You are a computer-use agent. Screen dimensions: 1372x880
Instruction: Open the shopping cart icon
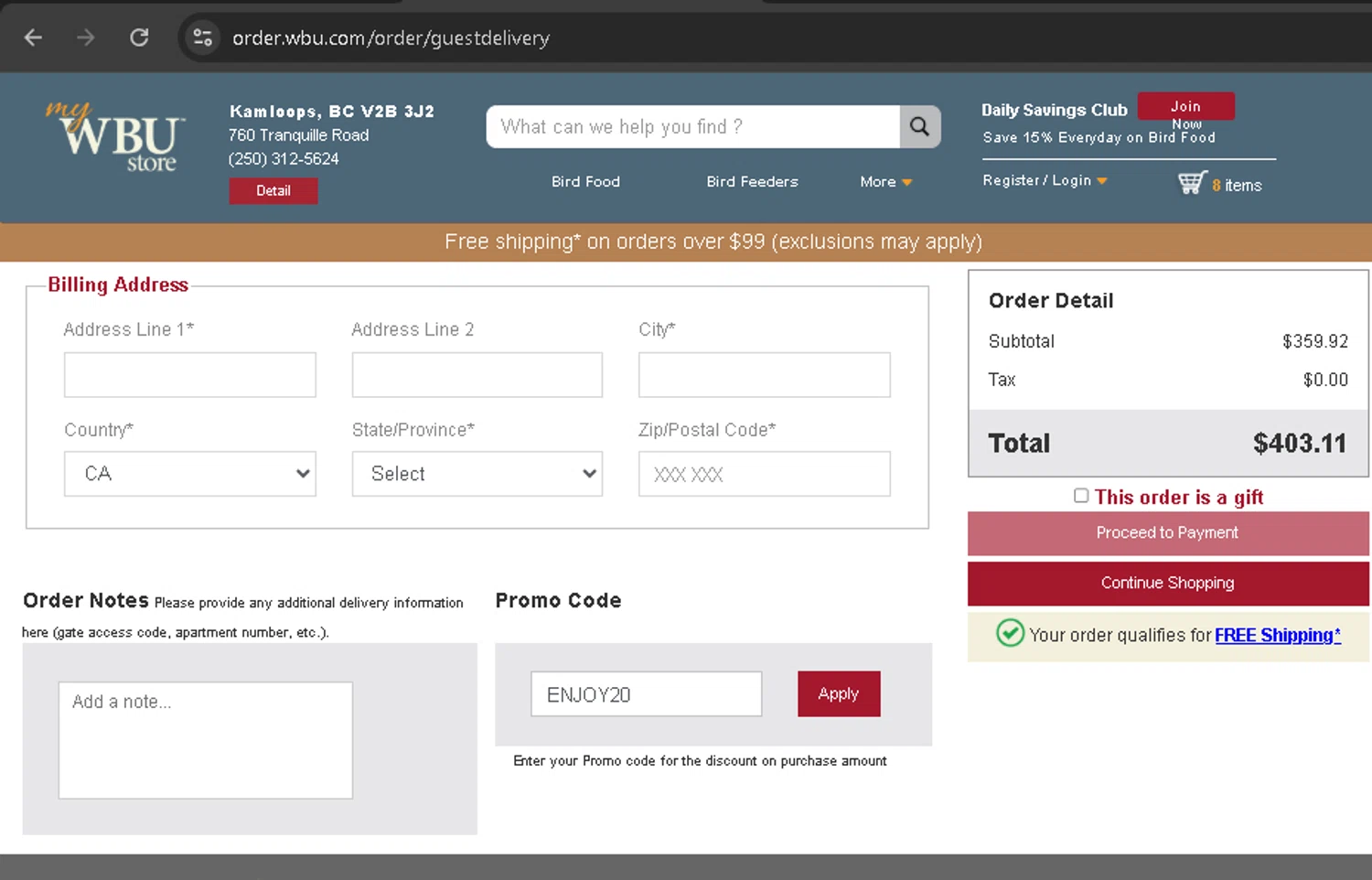(x=1192, y=183)
